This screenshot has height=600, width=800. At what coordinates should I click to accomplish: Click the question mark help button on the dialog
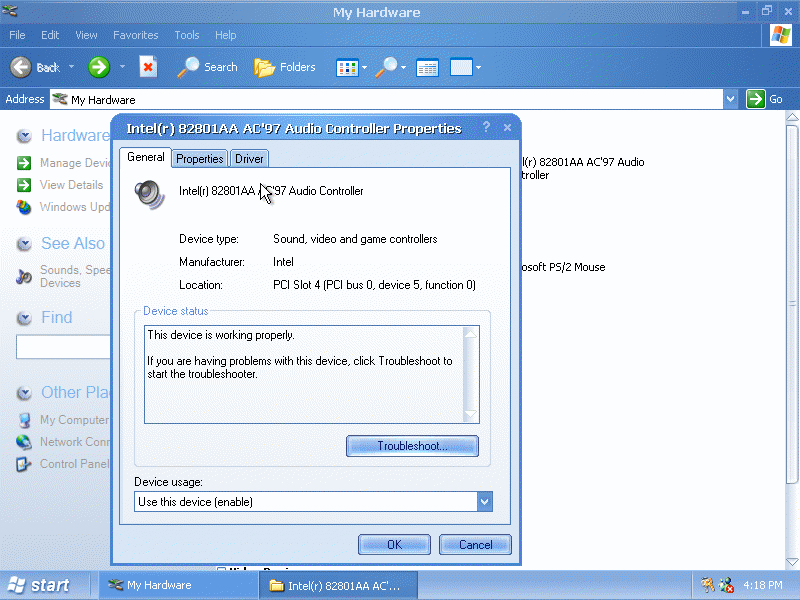point(486,127)
